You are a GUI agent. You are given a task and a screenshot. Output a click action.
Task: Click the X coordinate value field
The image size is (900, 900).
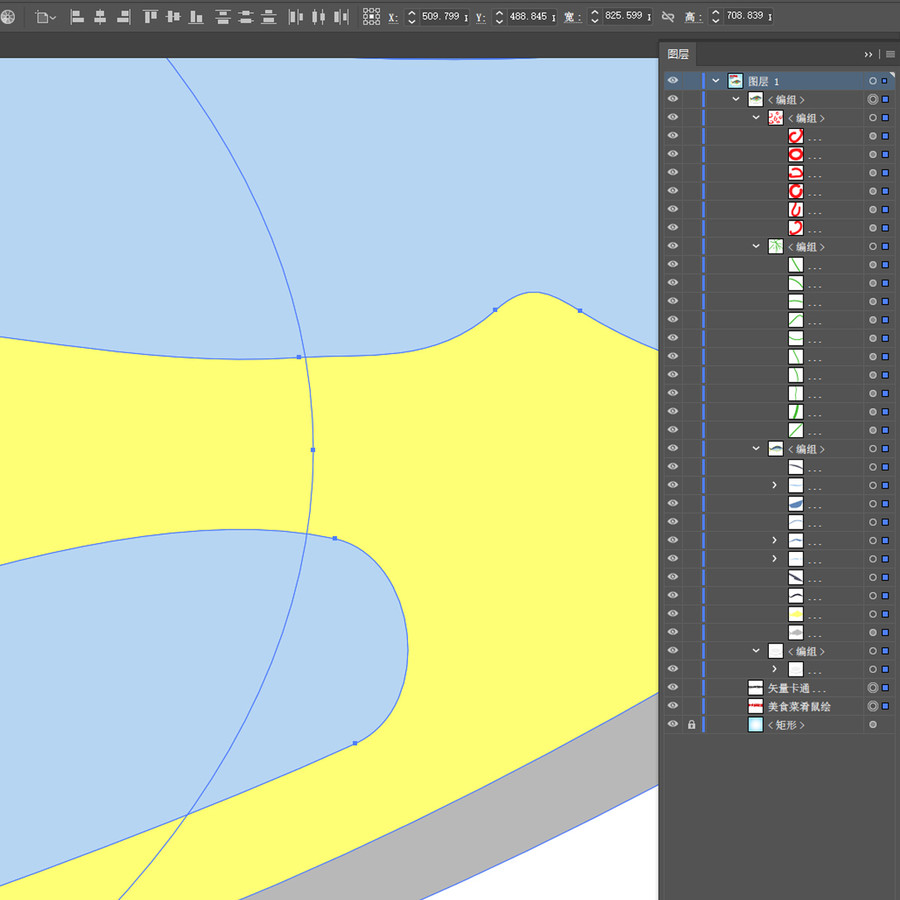point(444,17)
